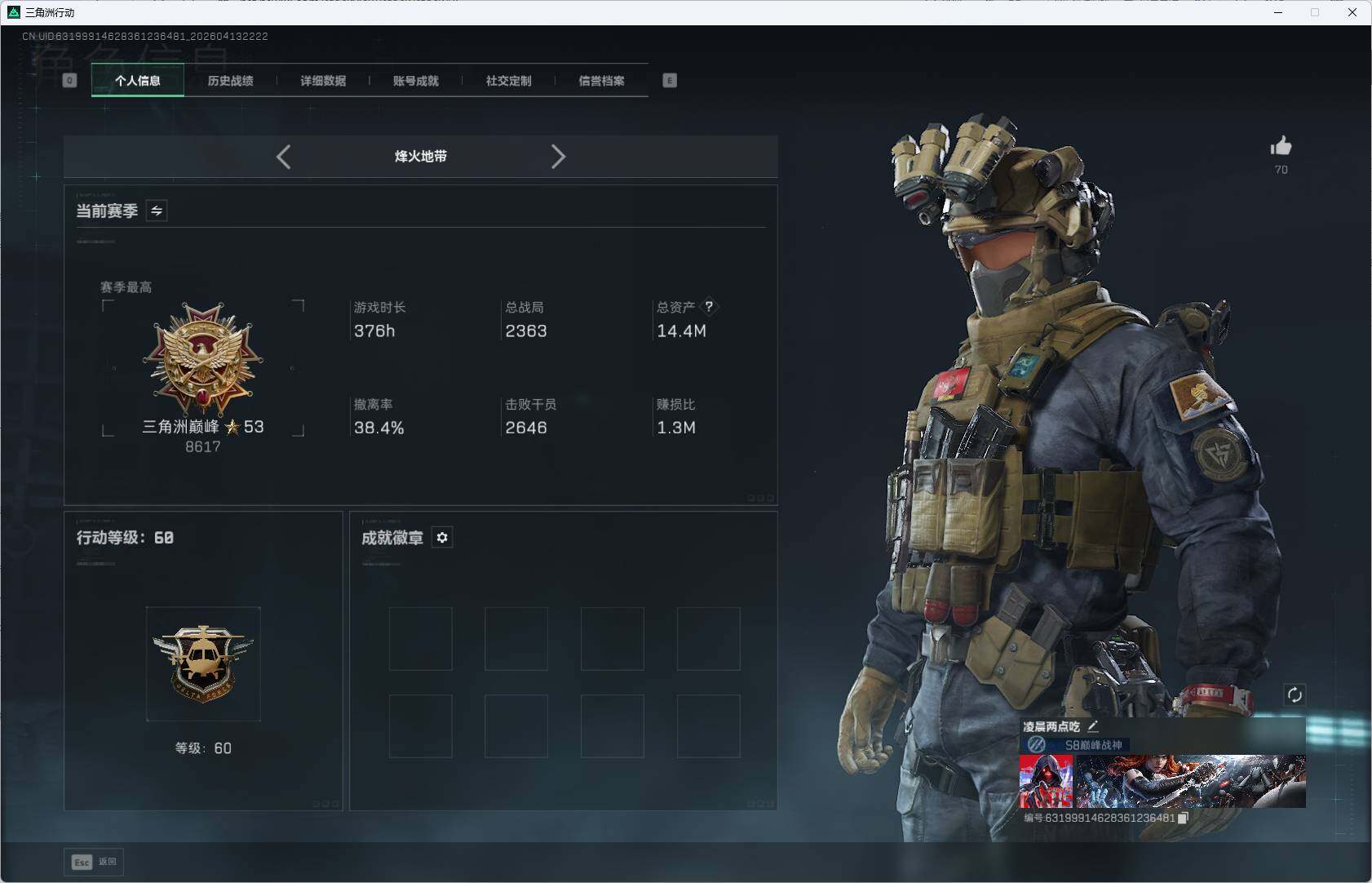Image resolution: width=1372 pixels, height=883 pixels.
Task: Switch to next game mode with right chevron
Action: click(x=558, y=157)
